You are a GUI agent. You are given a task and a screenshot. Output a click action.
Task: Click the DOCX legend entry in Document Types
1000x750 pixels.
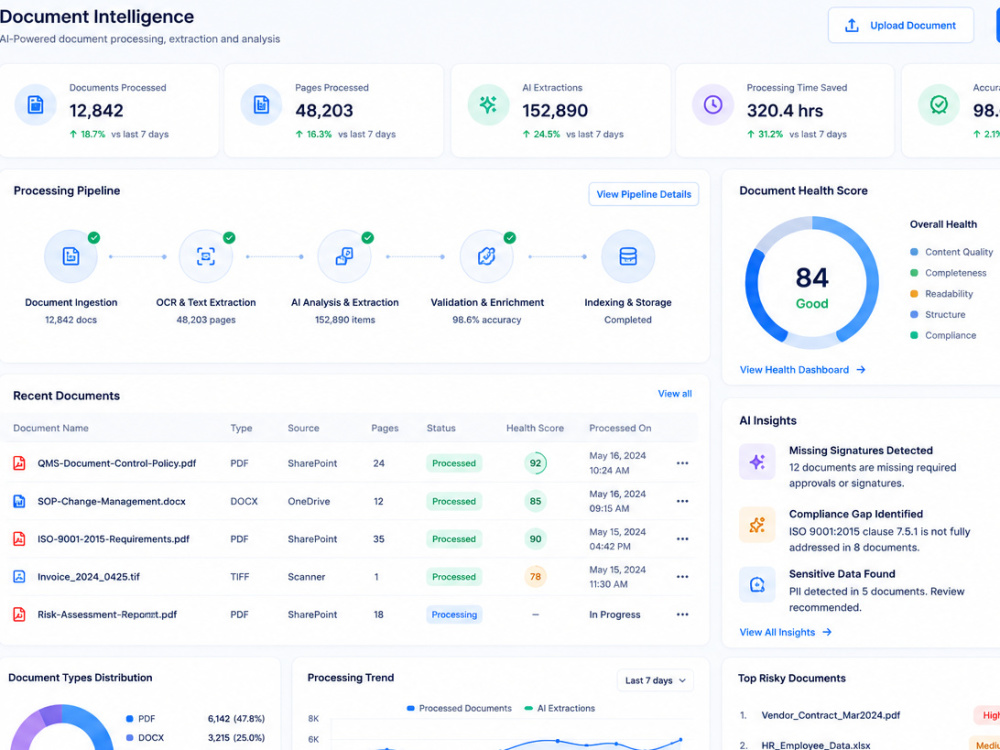[145, 738]
